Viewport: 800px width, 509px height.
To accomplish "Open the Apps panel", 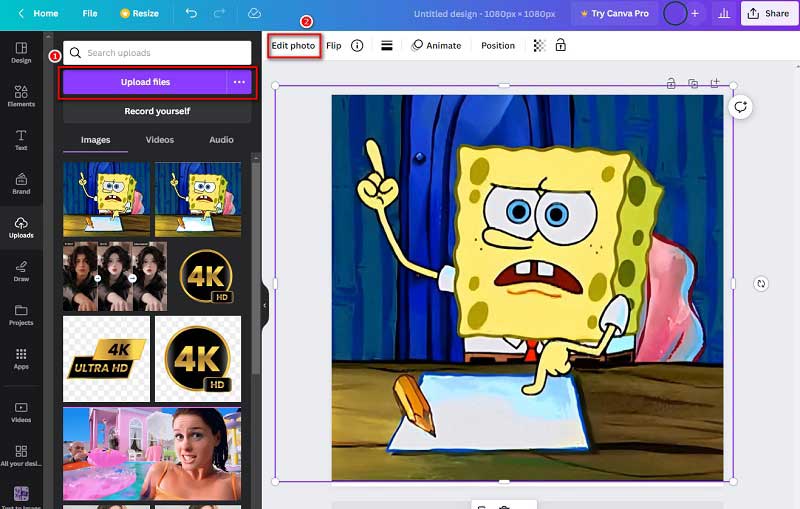I will 21,359.
